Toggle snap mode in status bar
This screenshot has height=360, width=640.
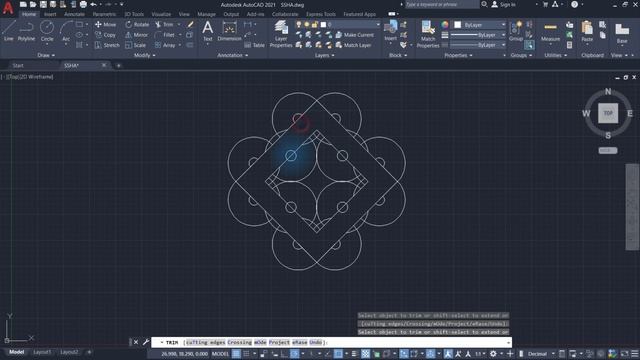pyautogui.click(x=246, y=354)
